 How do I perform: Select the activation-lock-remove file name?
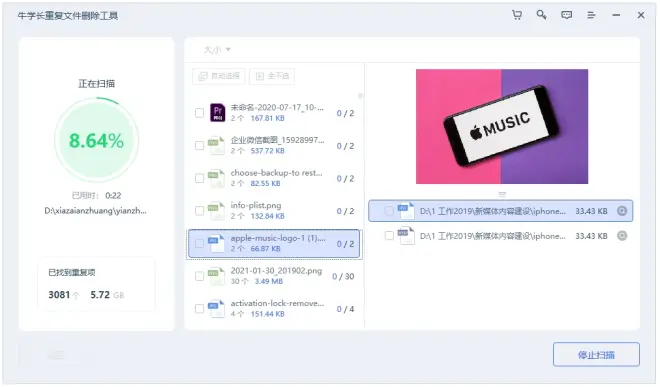coord(277,303)
